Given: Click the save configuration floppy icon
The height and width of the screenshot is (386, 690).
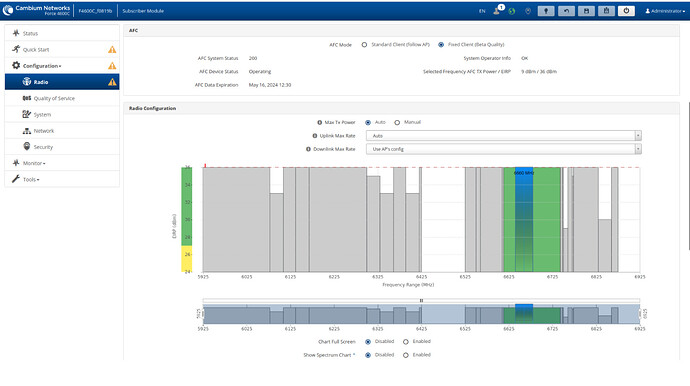Looking at the screenshot, I should 586,11.
